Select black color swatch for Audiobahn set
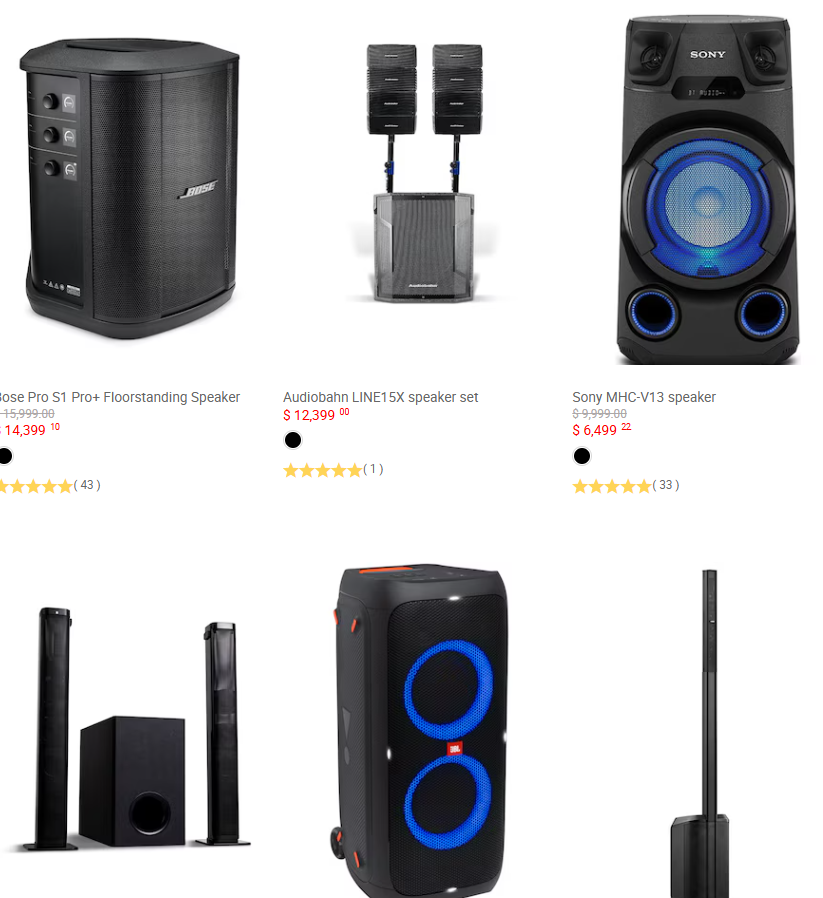The height and width of the screenshot is (898, 823). pyautogui.click(x=293, y=440)
